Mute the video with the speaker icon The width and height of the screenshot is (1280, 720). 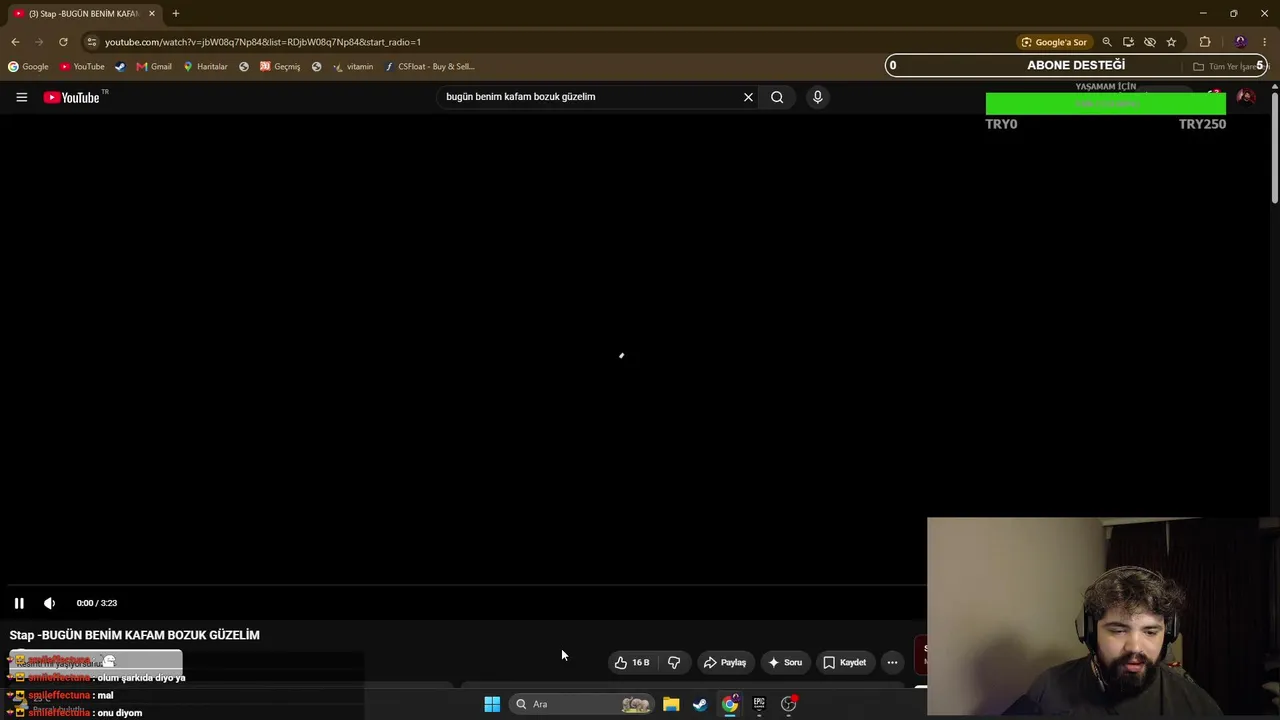pos(49,603)
